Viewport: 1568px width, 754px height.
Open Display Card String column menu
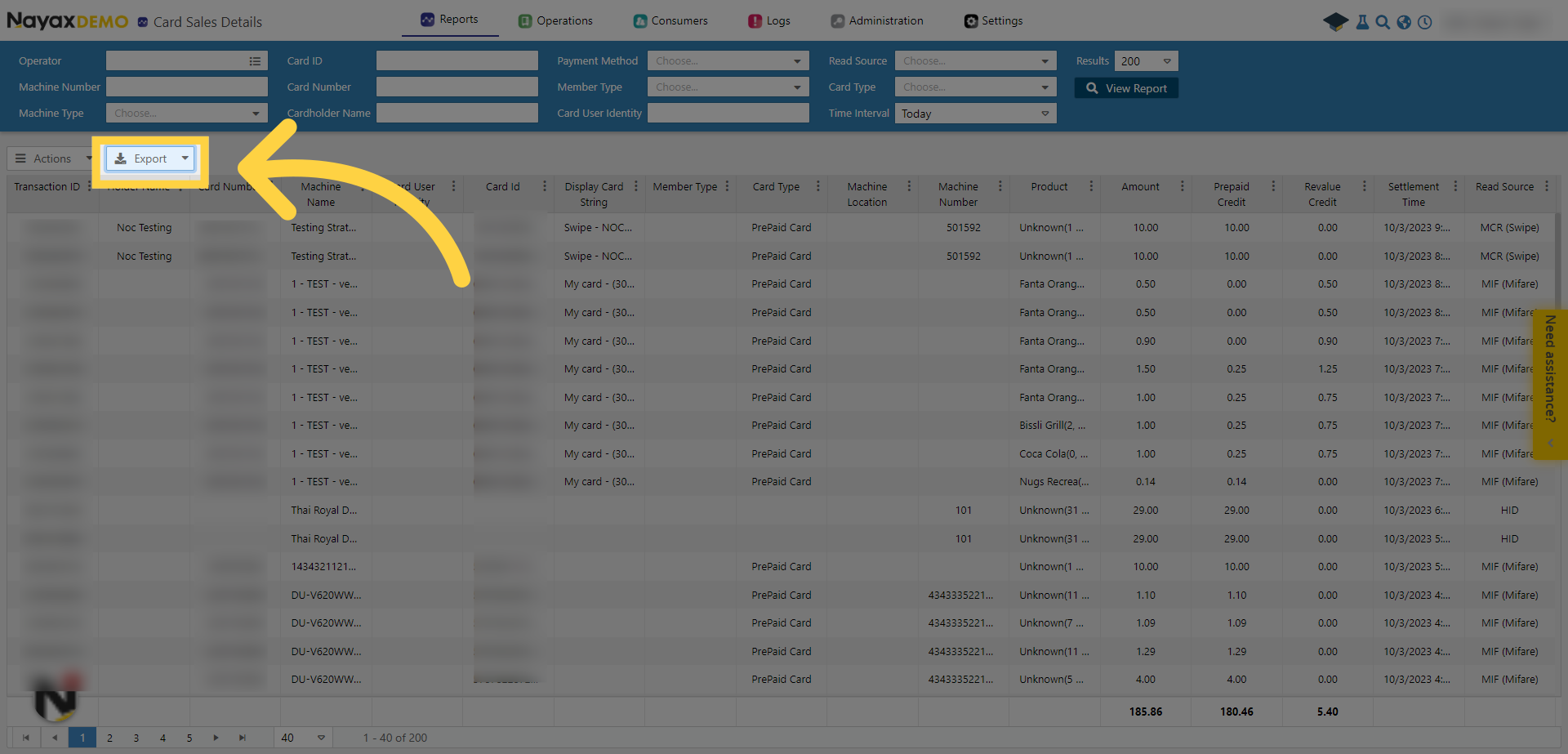pyautogui.click(x=635, y=186)
